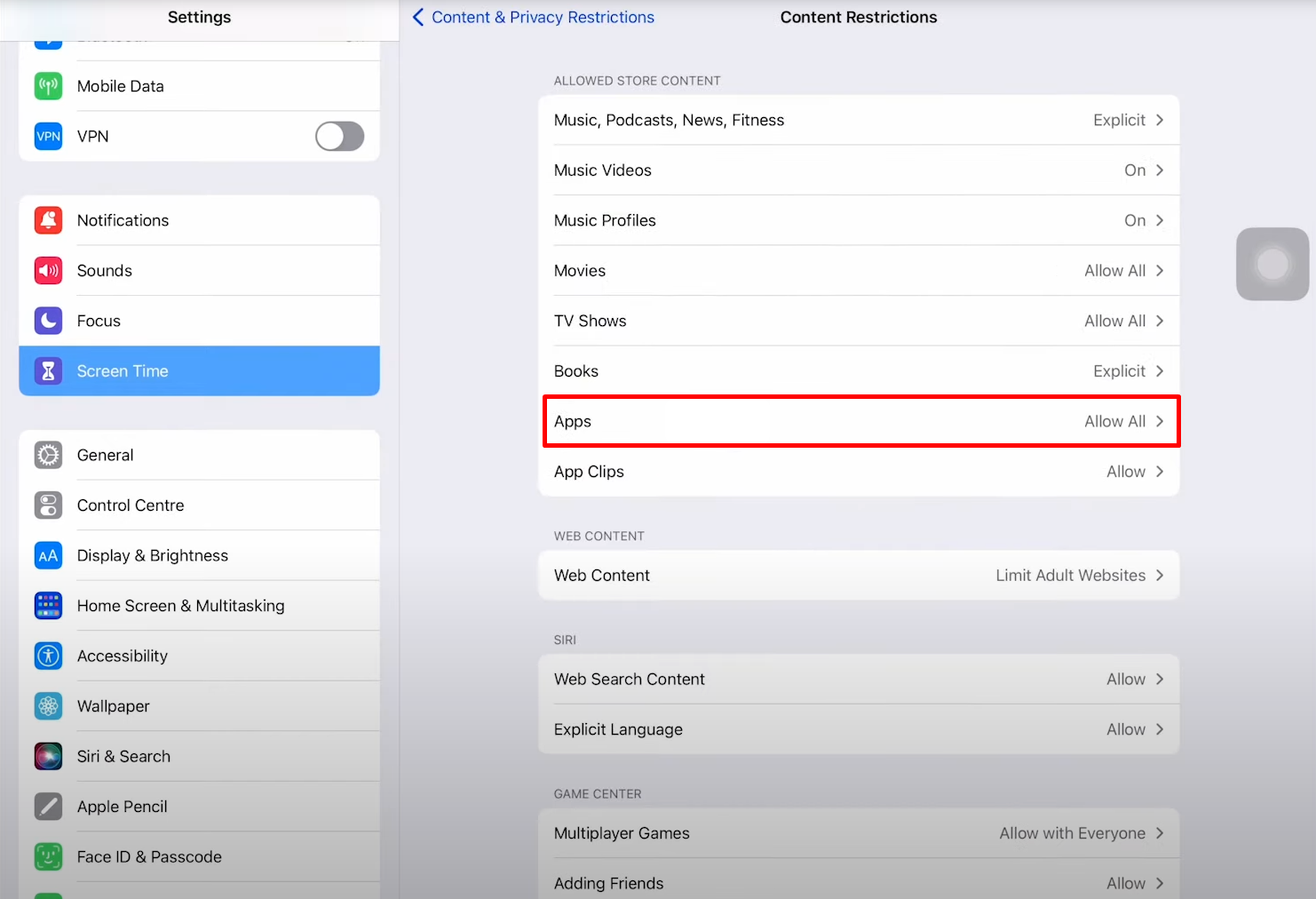Viewport: 1316px width, 899px height.
Task: Go back to Content & Privacy Restrictions
Action: [x=534, y=17]
